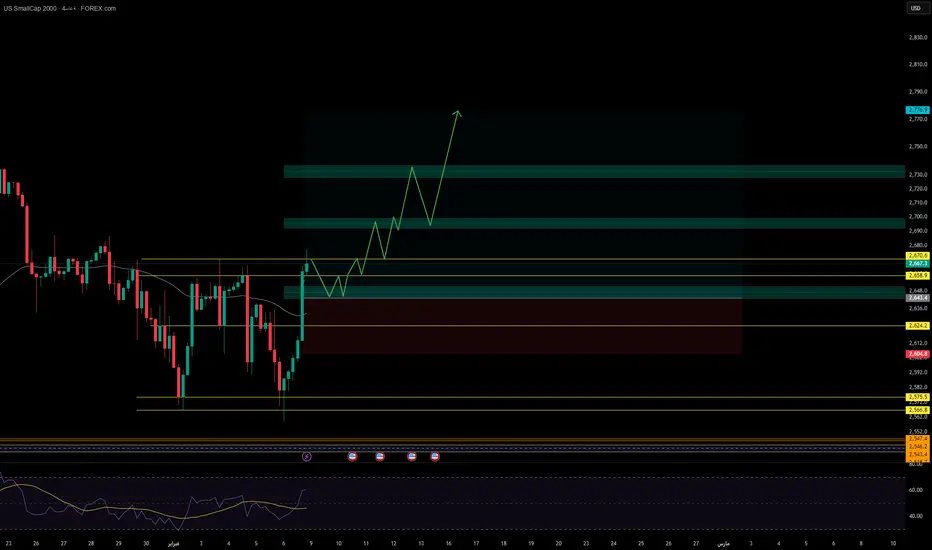
Task: Select the yellow 2,624.2 price label
Action: [x=918, y=326]
